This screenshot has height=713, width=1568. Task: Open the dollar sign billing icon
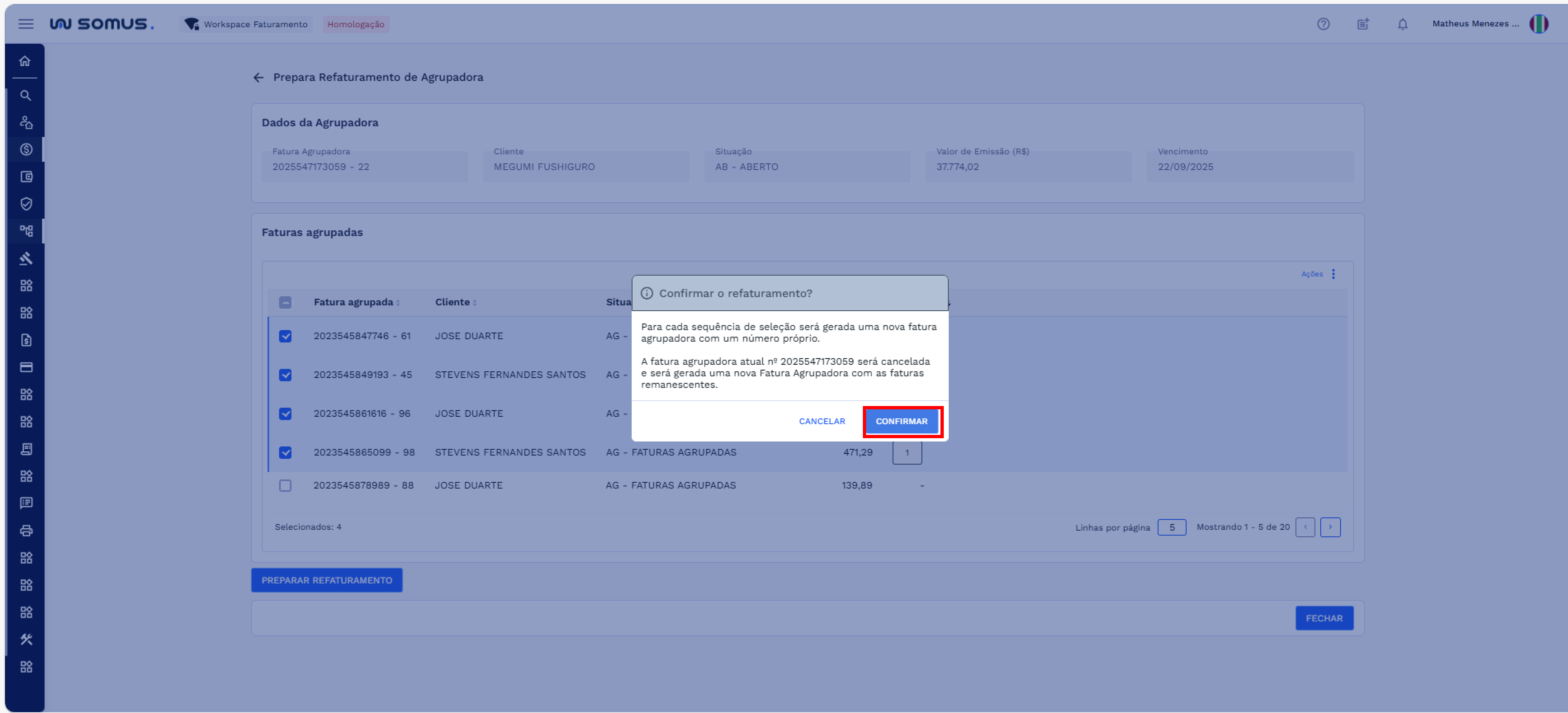(x=26, y=150)
